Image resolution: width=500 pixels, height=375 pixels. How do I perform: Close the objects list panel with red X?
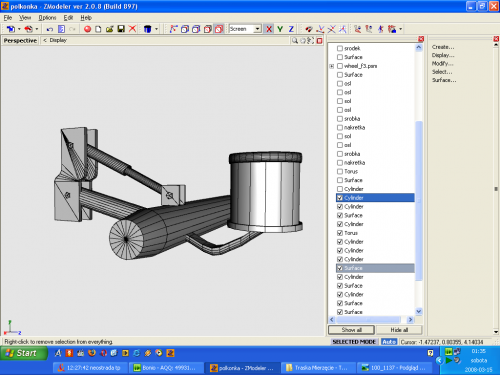click(x=421, y=39)
